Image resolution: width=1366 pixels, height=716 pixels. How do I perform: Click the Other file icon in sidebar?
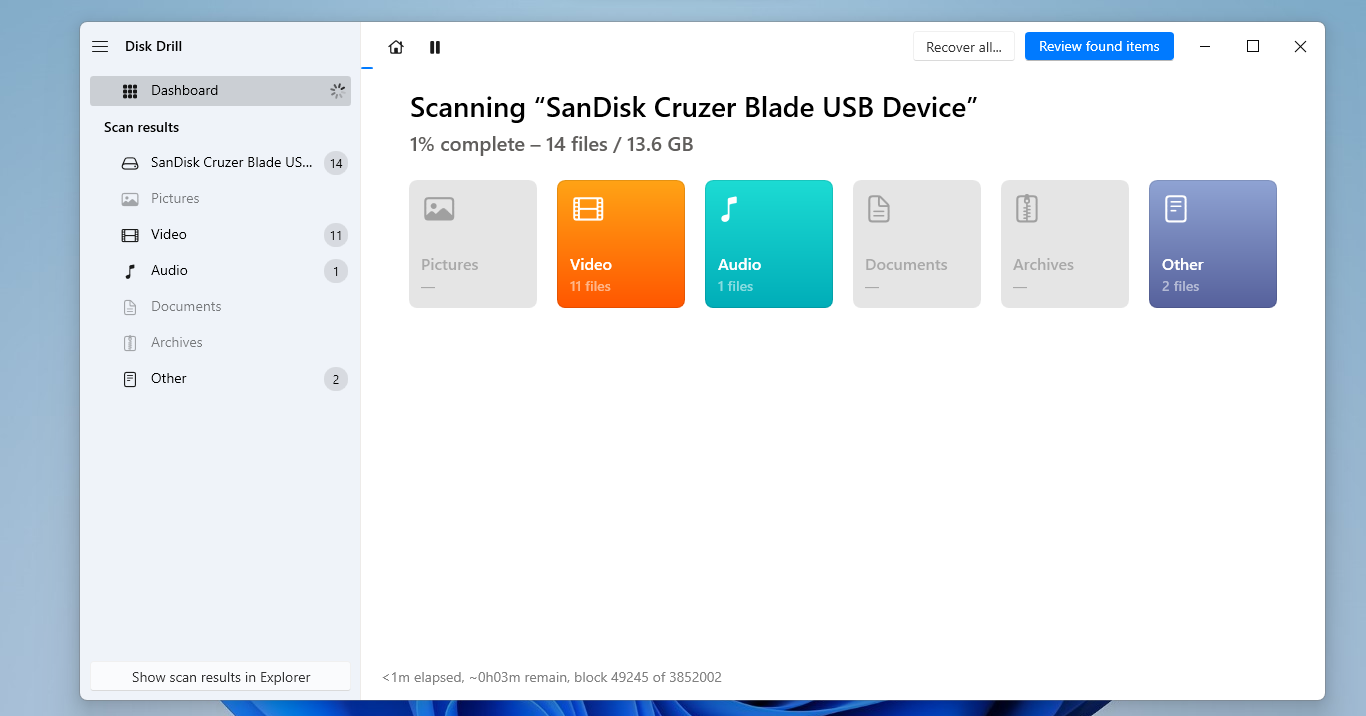pos(130,379)
